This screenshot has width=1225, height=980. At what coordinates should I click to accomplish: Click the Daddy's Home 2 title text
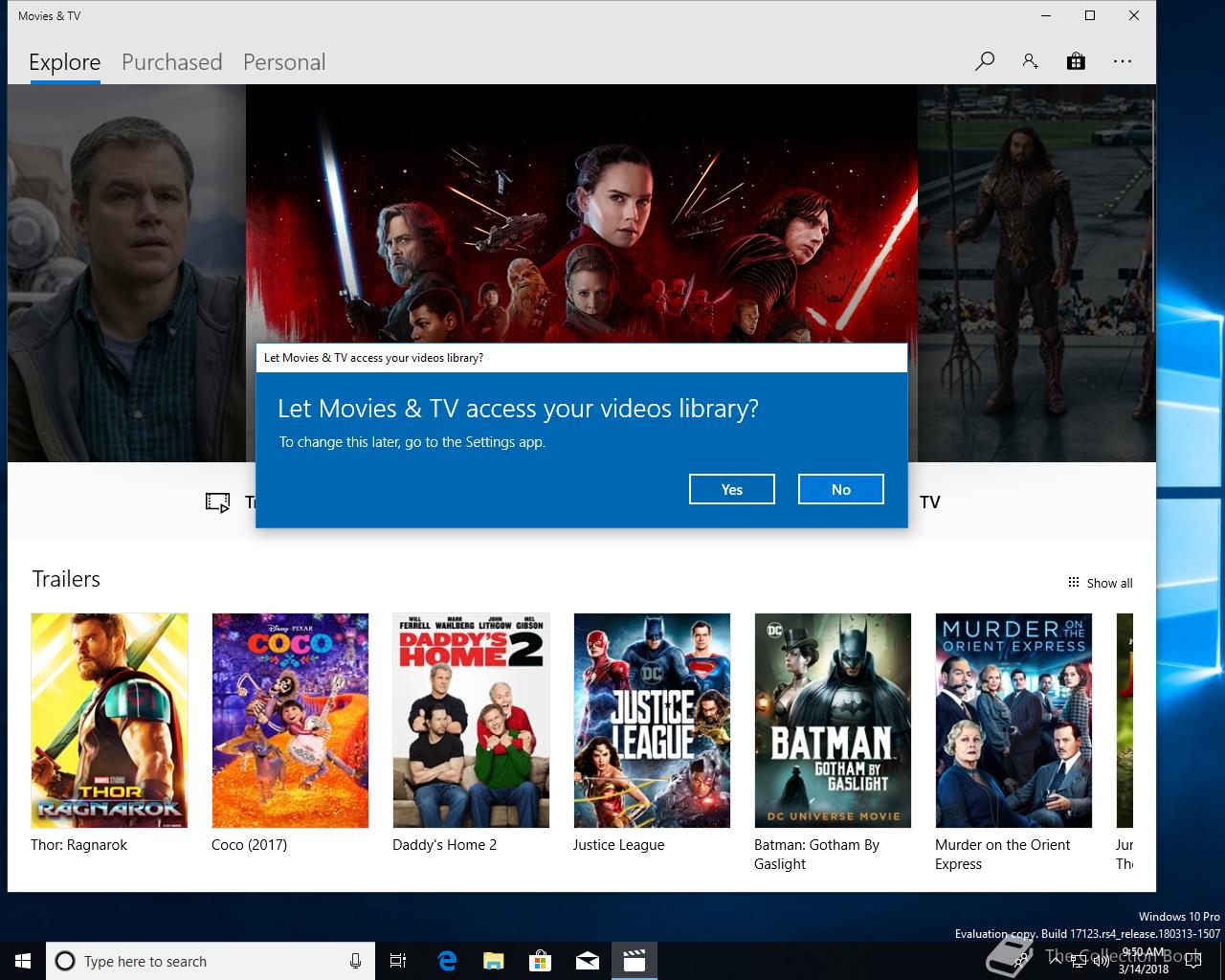tap(444, 845)
